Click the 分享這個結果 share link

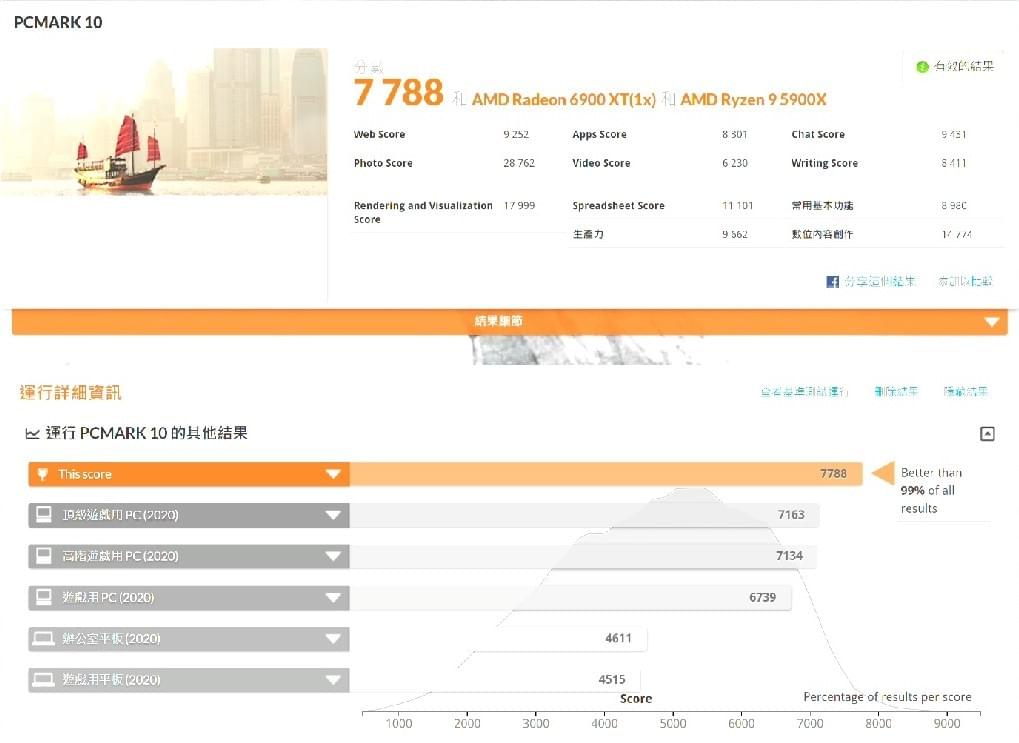click(880, 281)
